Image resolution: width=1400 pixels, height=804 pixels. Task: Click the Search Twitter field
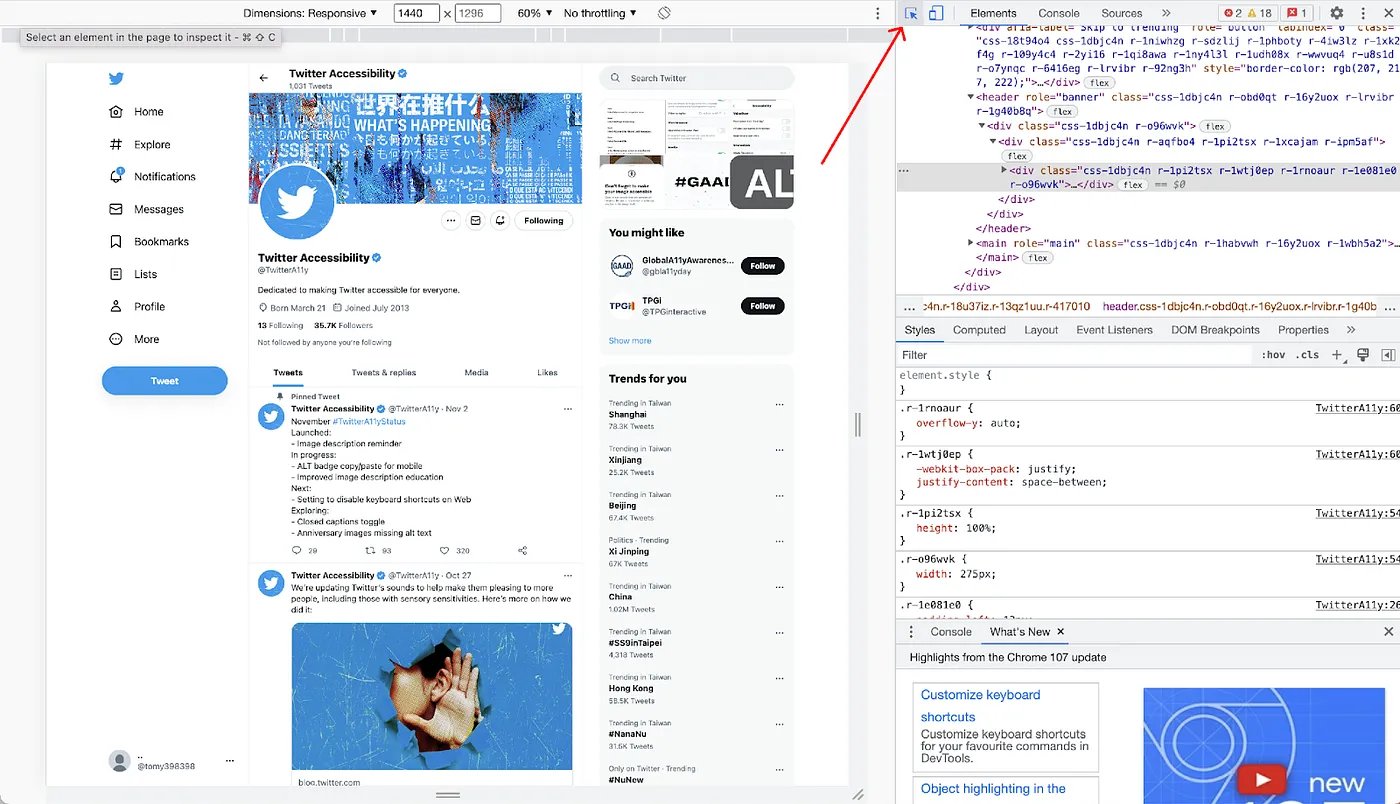tap(697, 78)
